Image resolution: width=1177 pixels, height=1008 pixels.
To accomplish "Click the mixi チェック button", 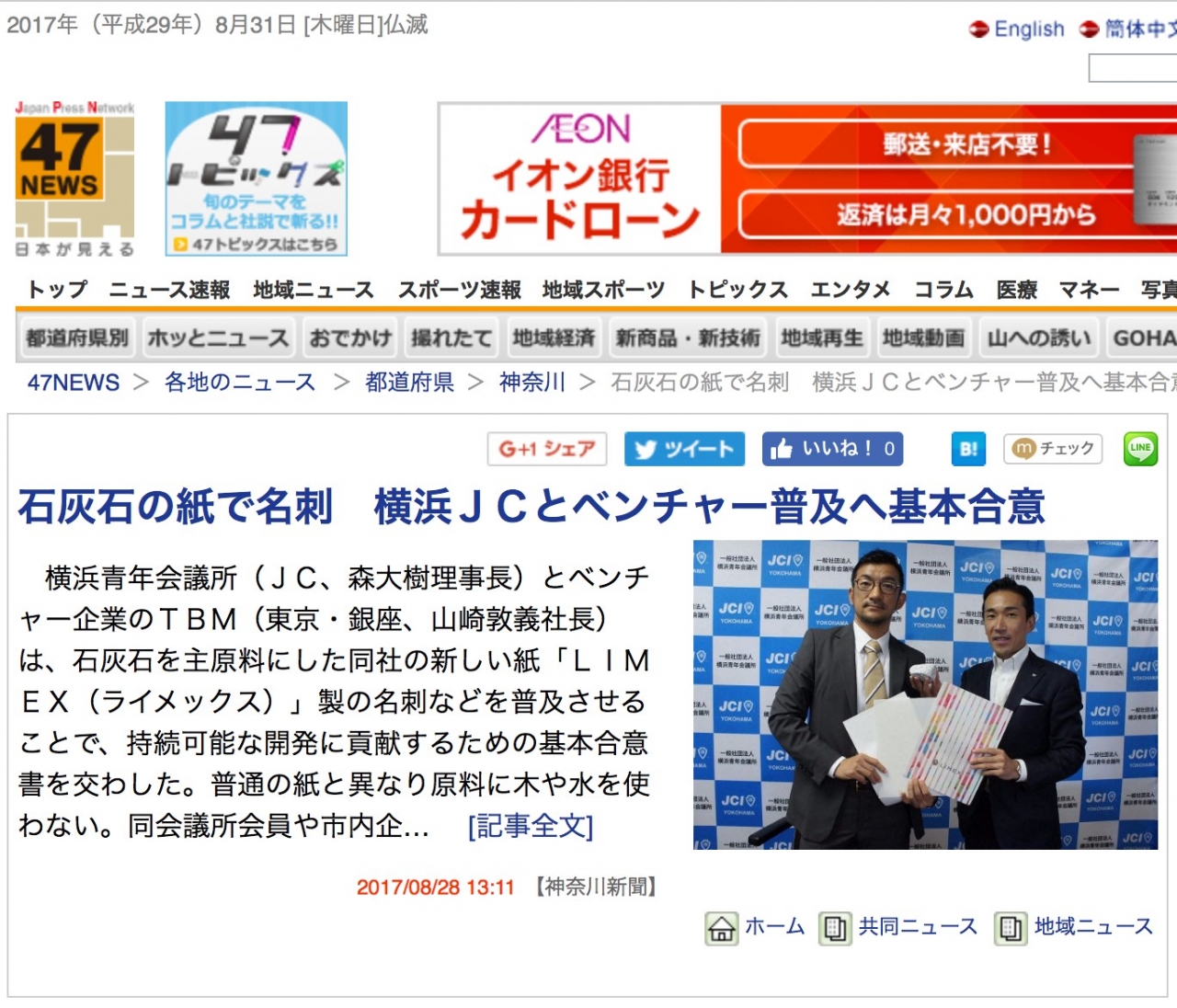I will (1053, 449).
